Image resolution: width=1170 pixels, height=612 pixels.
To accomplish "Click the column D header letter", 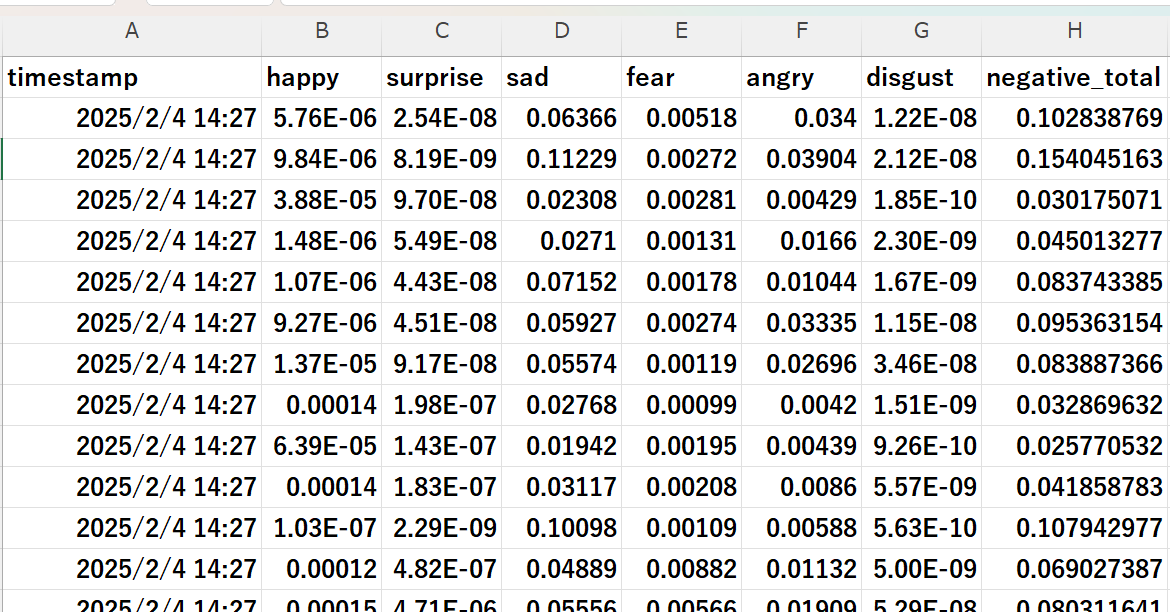I will click(x=562, y=32).
